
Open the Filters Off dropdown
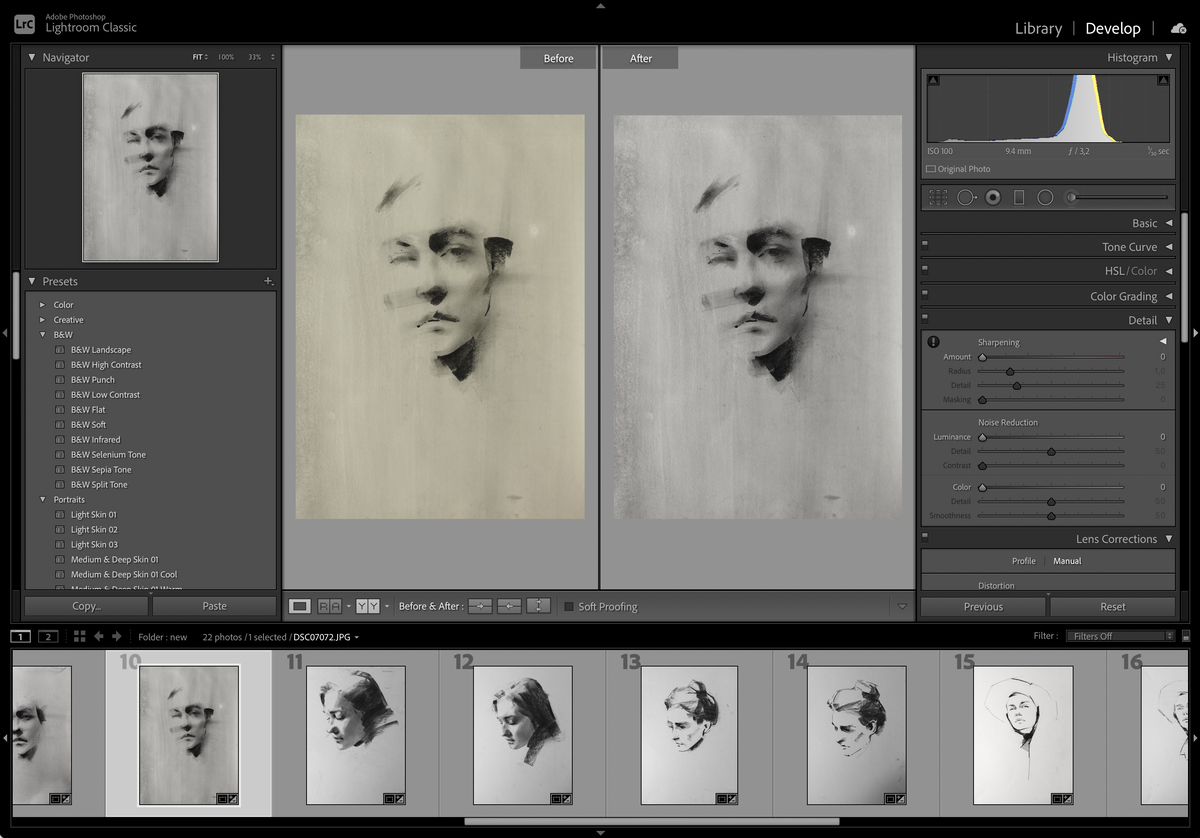pos(1120,636)
